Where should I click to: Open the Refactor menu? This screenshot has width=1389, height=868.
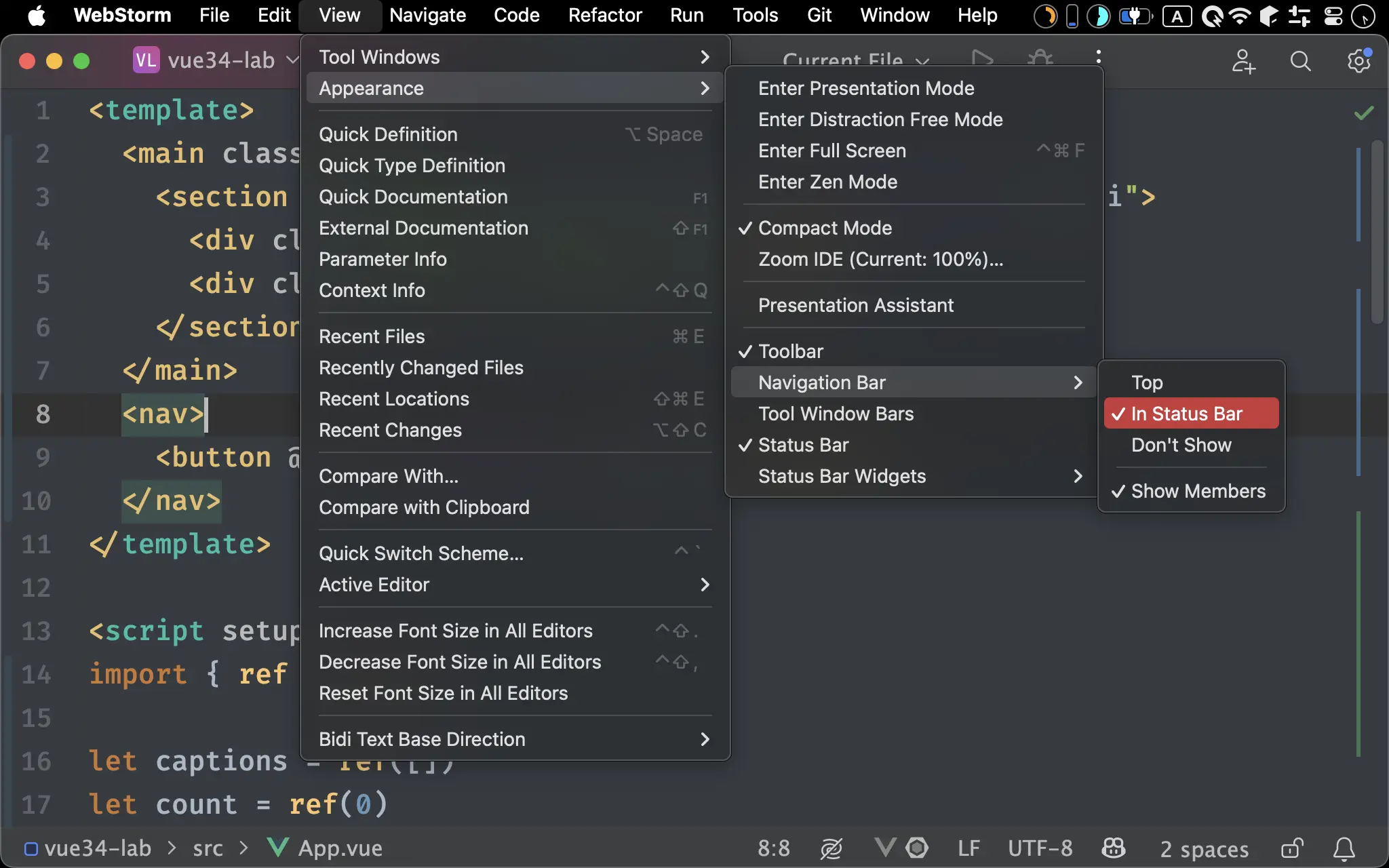tap(605, 16)
